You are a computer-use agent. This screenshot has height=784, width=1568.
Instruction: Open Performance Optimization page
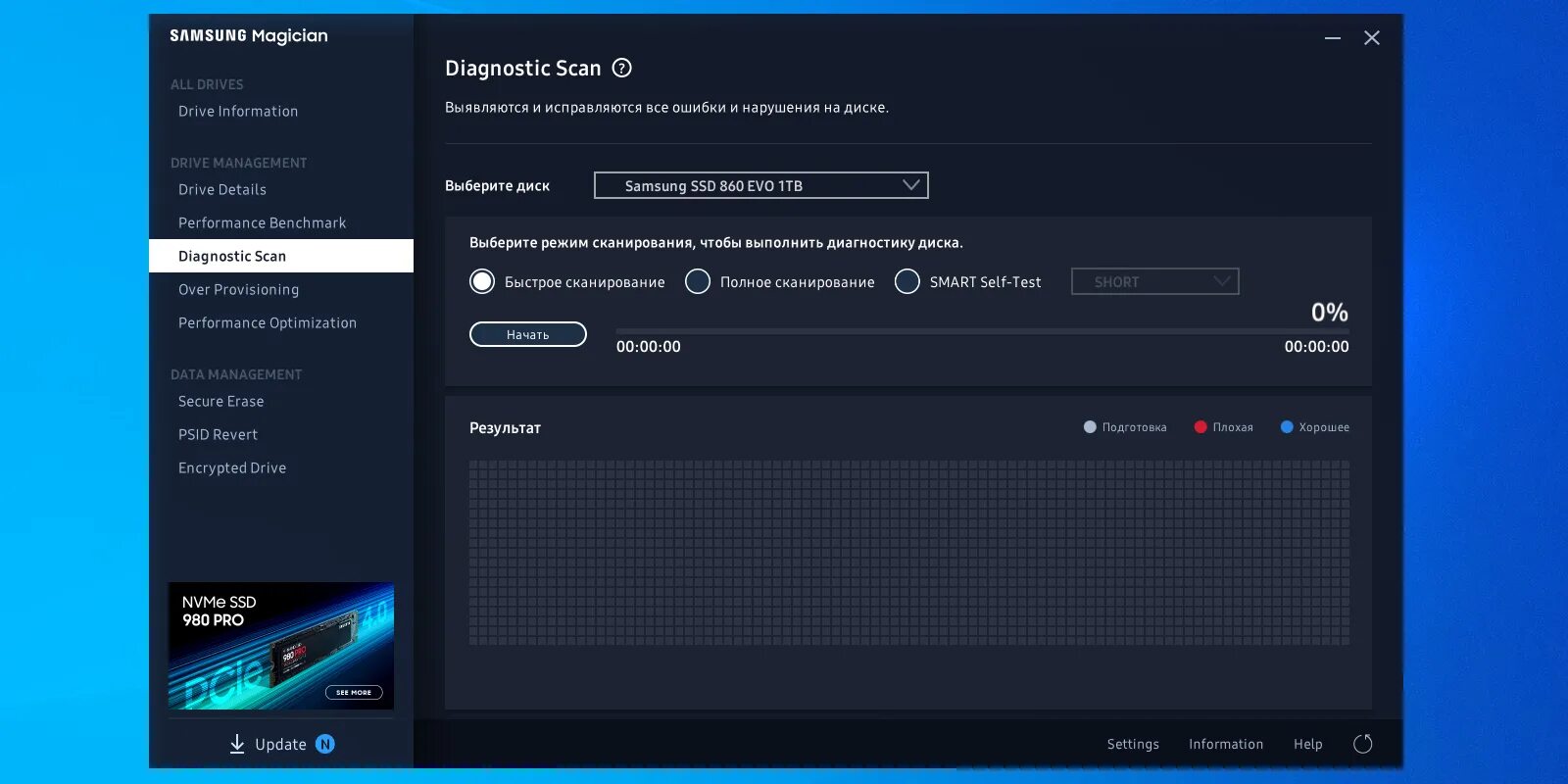coord(268,322)
